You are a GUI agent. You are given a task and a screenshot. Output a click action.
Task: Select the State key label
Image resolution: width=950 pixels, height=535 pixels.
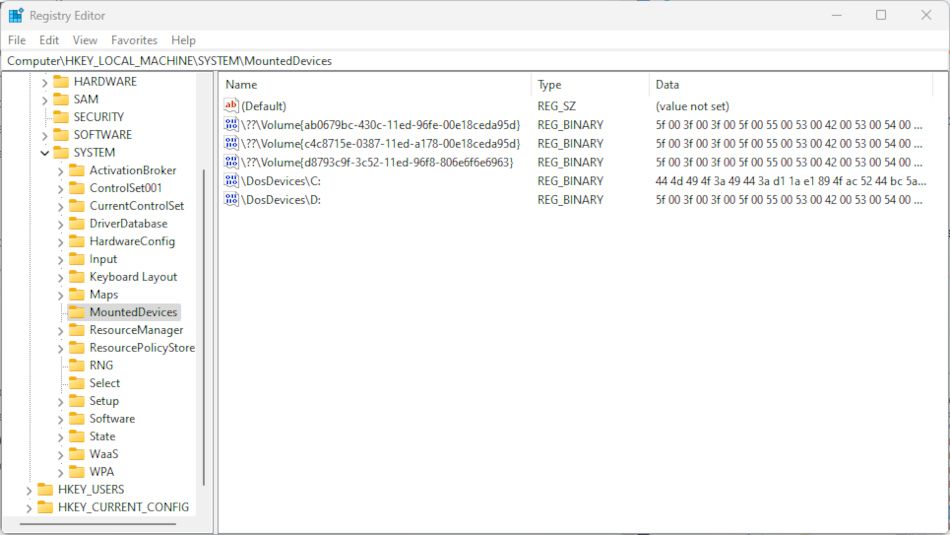[x=102, y=436]
